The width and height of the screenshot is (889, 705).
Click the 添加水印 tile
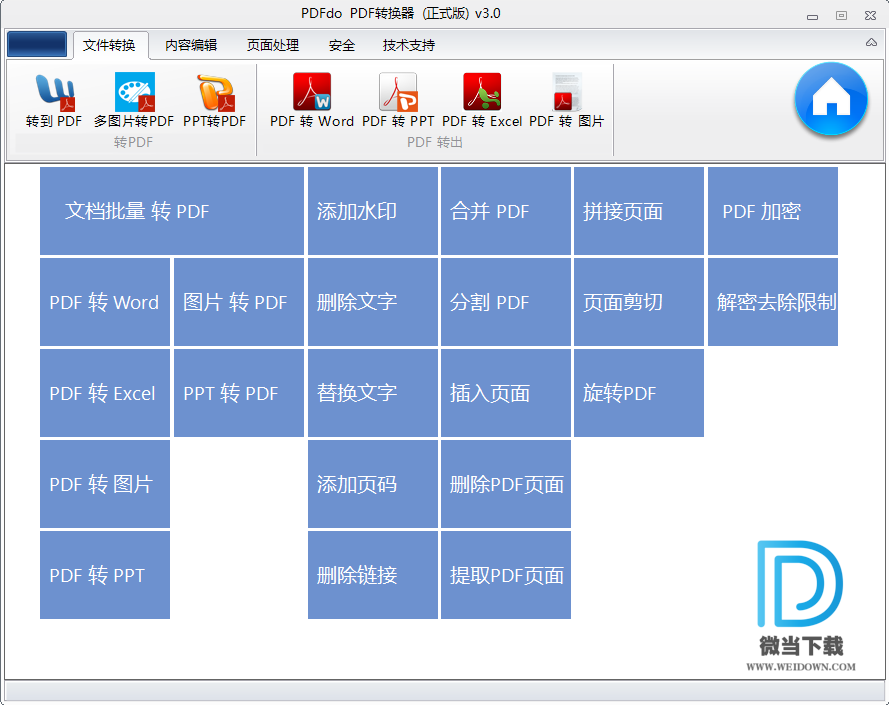pos(372,211)
